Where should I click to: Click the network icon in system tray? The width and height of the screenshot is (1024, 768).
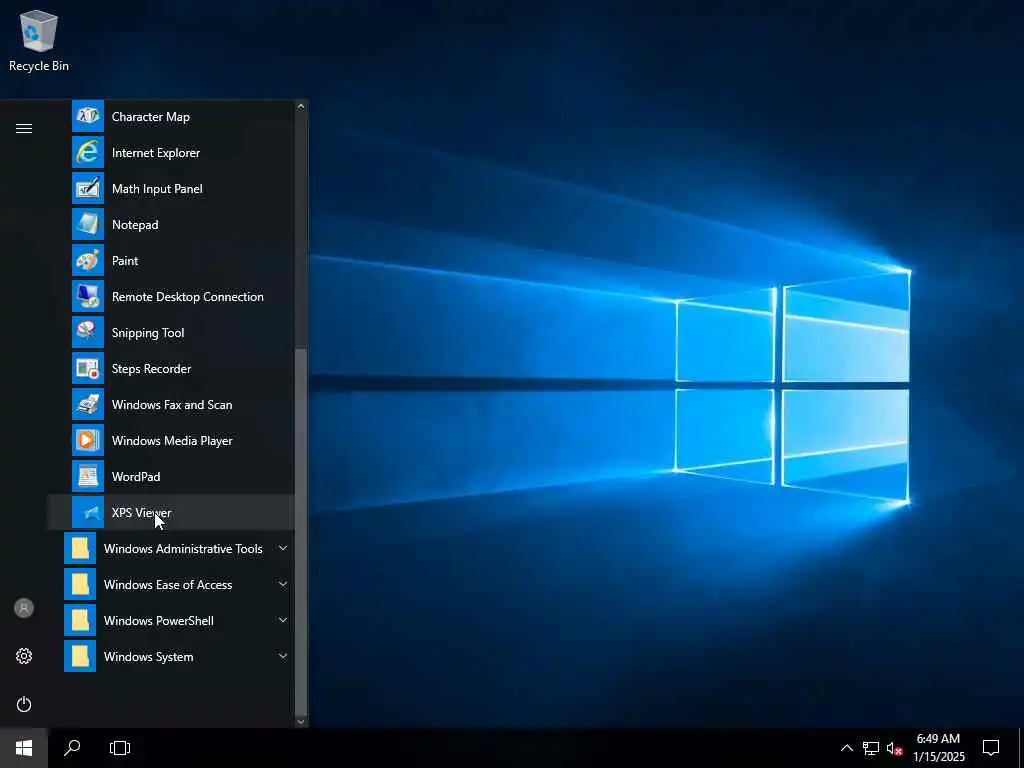(x=871, y=748)
